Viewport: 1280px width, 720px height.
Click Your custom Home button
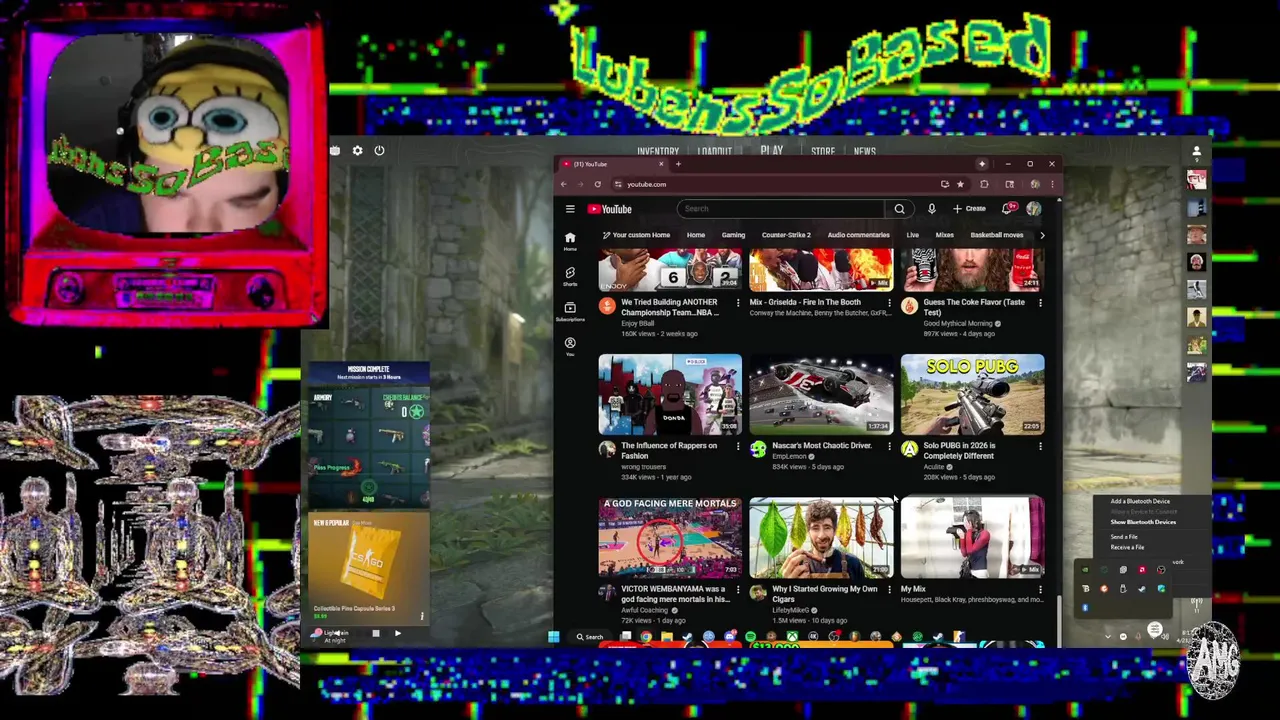[x=636, y=235]
